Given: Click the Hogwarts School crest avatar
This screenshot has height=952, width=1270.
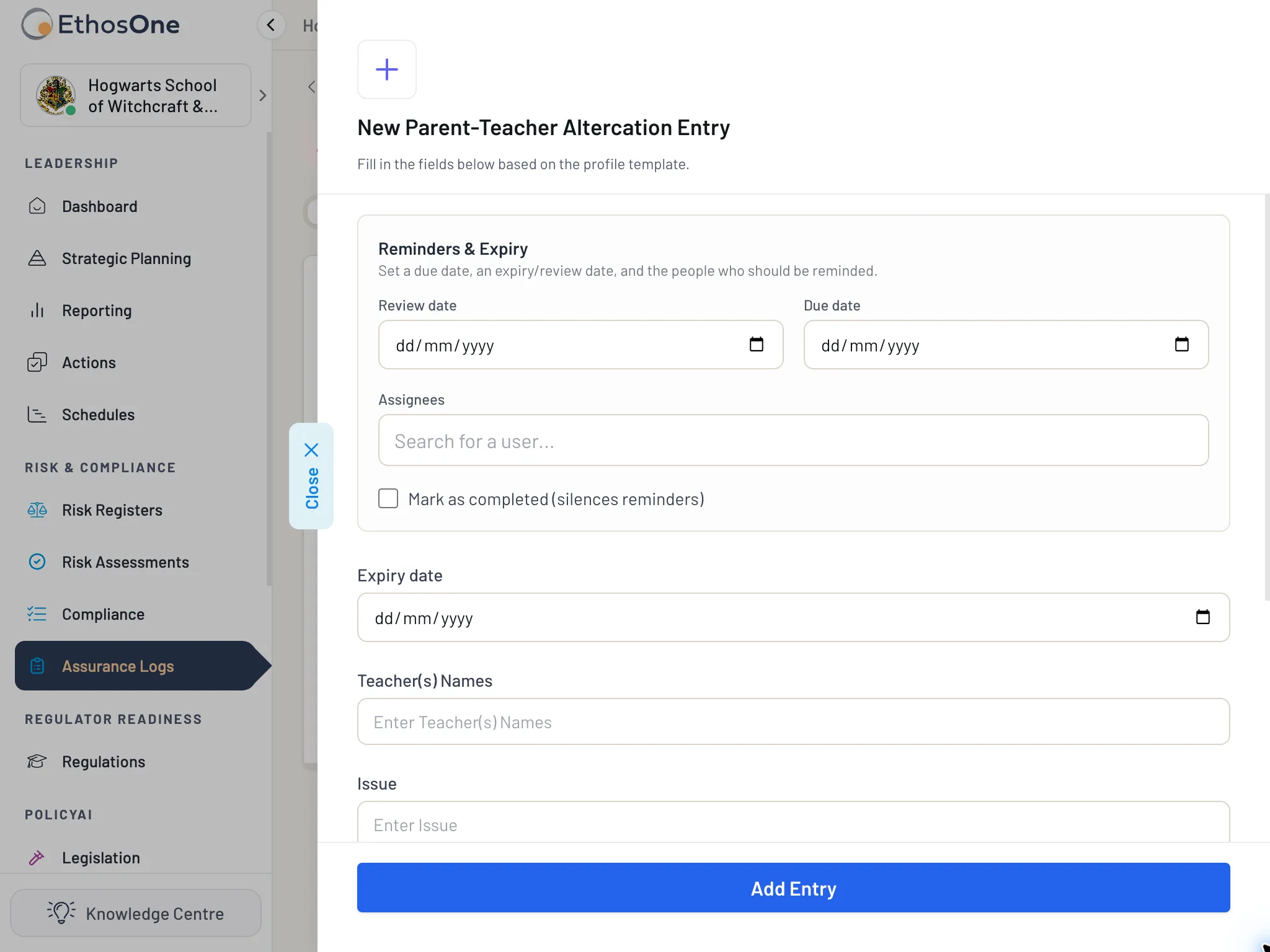Looking at the screenshot, I should [56, 95].
